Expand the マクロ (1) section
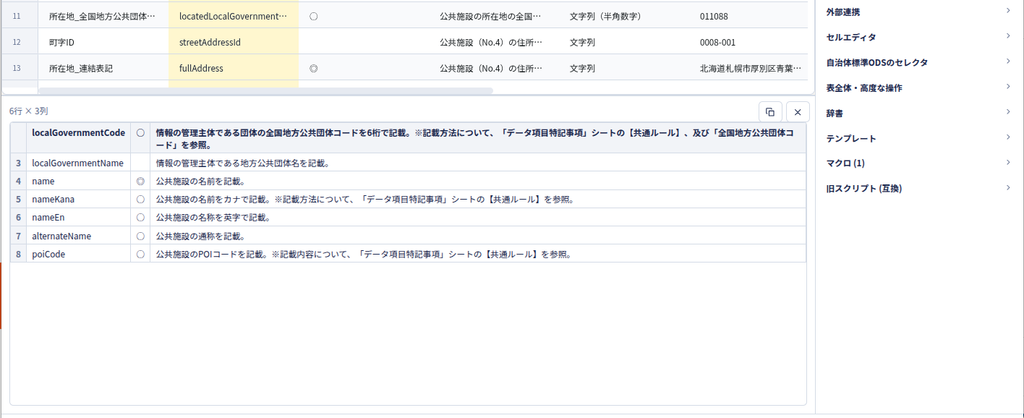Viewport: 1024px width, 418px height. coord(919,163)
